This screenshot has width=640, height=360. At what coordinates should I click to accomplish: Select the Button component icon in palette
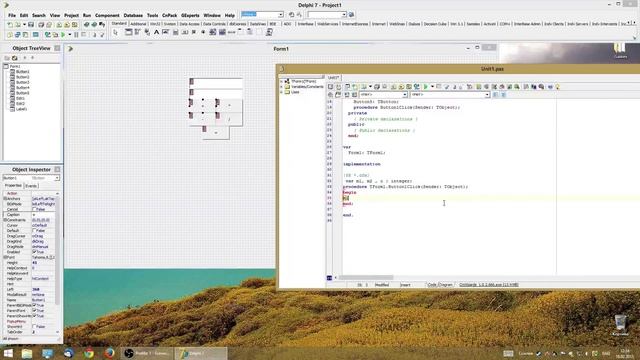tap(184, 32)
